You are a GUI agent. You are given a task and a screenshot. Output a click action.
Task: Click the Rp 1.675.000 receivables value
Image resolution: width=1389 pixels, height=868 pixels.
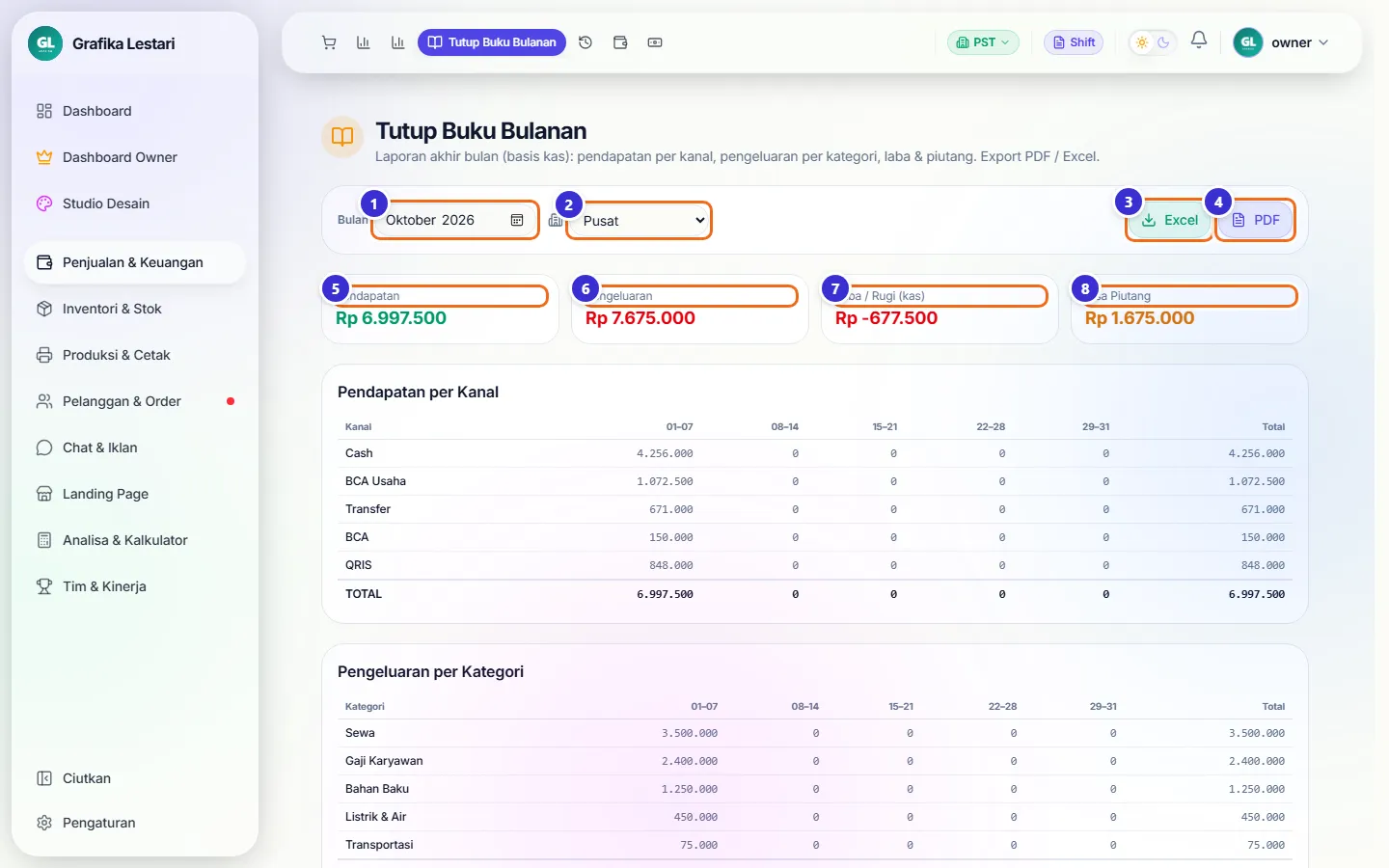click(x=1139, y=318)
